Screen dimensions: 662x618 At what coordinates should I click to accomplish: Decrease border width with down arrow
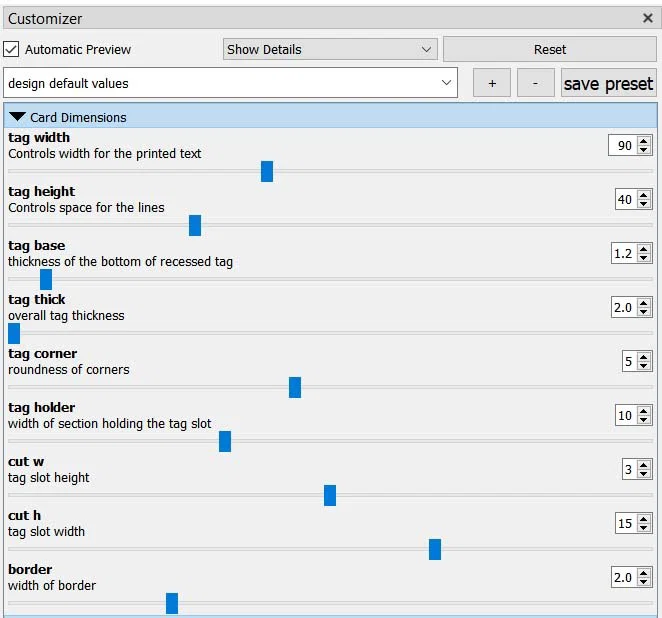[643, 582]
